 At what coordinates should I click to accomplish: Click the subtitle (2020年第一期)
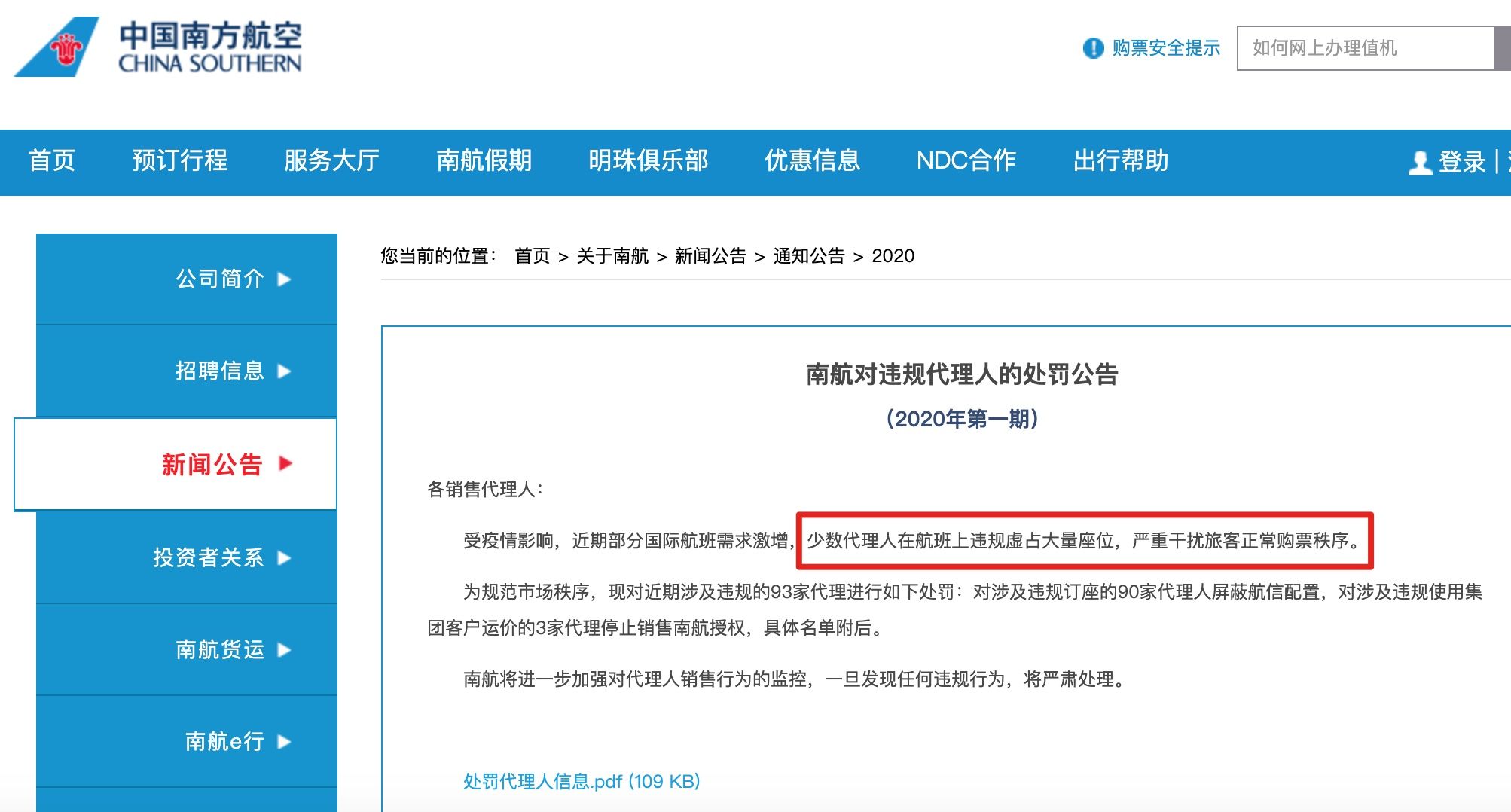962,419
